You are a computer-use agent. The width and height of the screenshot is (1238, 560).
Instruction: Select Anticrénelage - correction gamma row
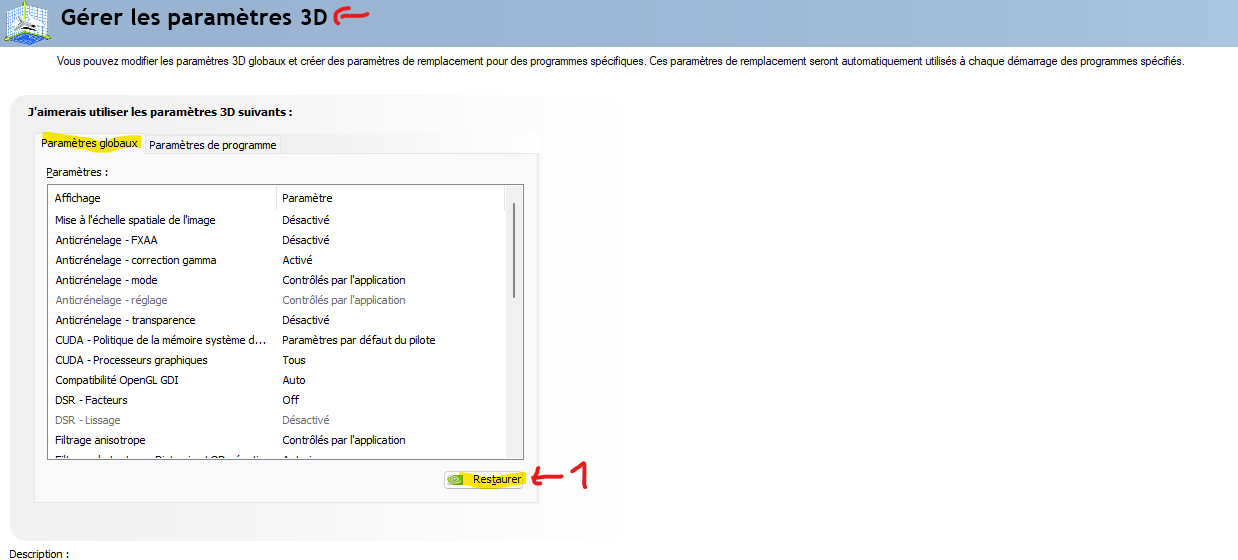[x=277, y=260]
